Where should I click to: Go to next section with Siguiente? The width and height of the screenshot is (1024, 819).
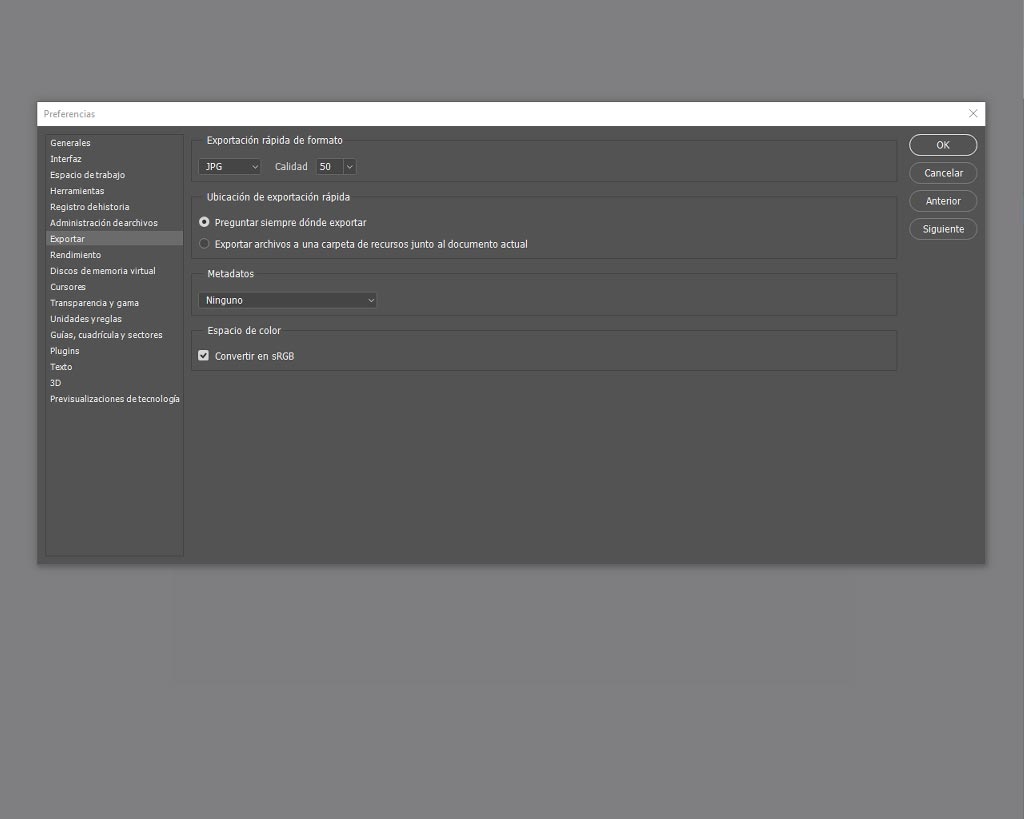click(x=943, y=229)
